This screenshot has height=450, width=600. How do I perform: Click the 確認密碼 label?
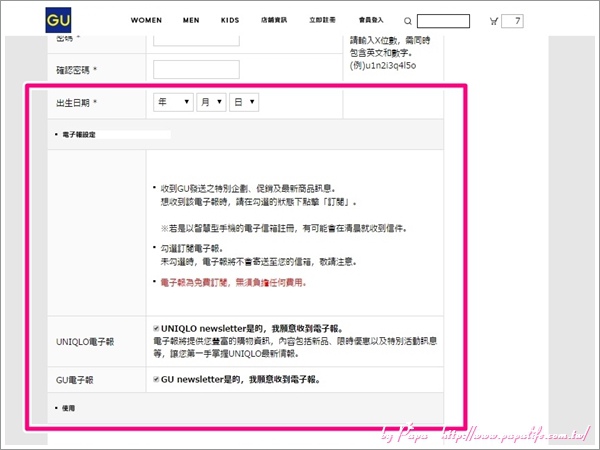73,70
